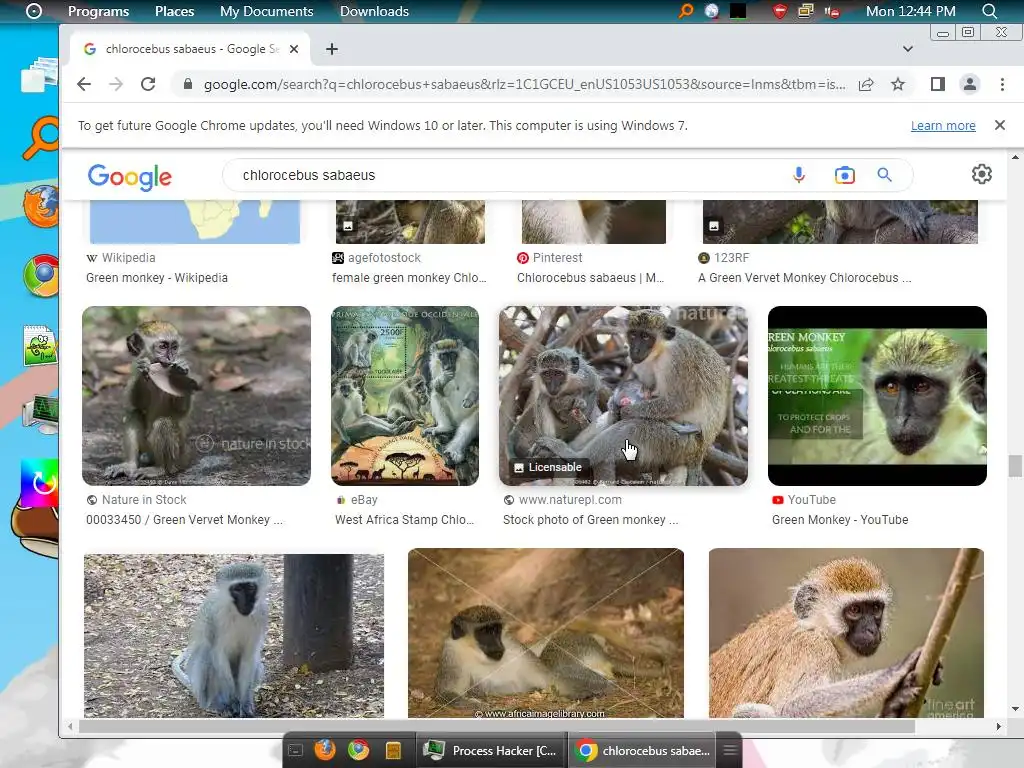This screenshot has width=1024, height=768.
Task: Open the monkey holding branch image
Action: coord(846,633)
